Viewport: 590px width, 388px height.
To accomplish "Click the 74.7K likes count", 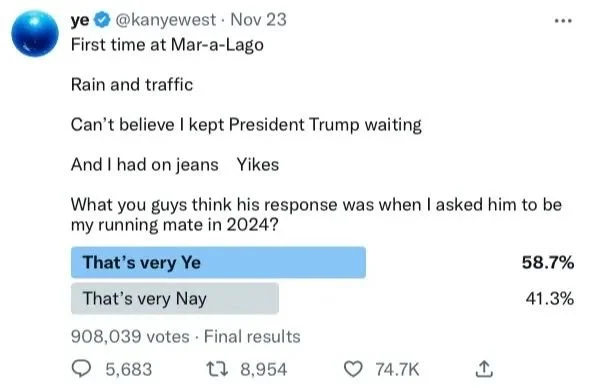I will [397, 369].
